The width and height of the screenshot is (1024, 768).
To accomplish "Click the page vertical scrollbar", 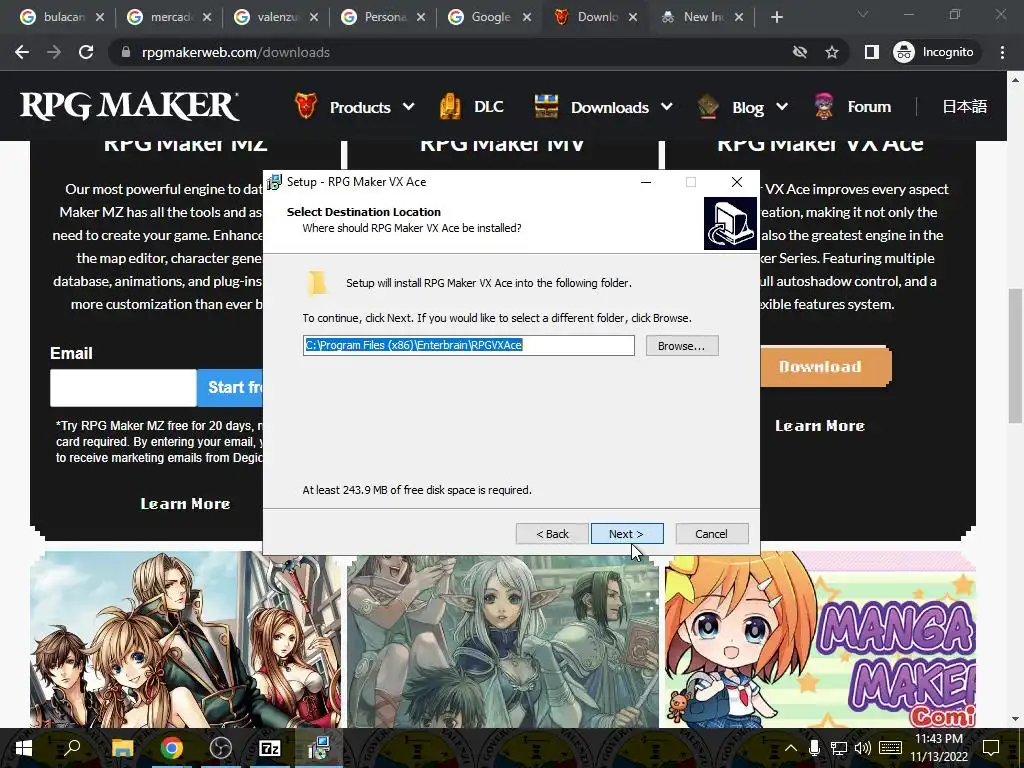I will click(x=1015, y=356).
